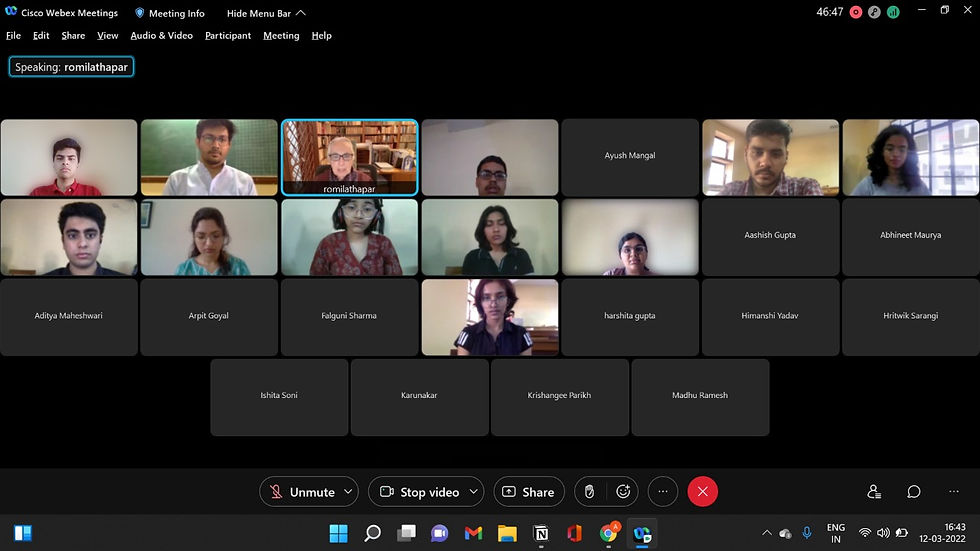Open Webex icon on taskbar

click(642, 534)
